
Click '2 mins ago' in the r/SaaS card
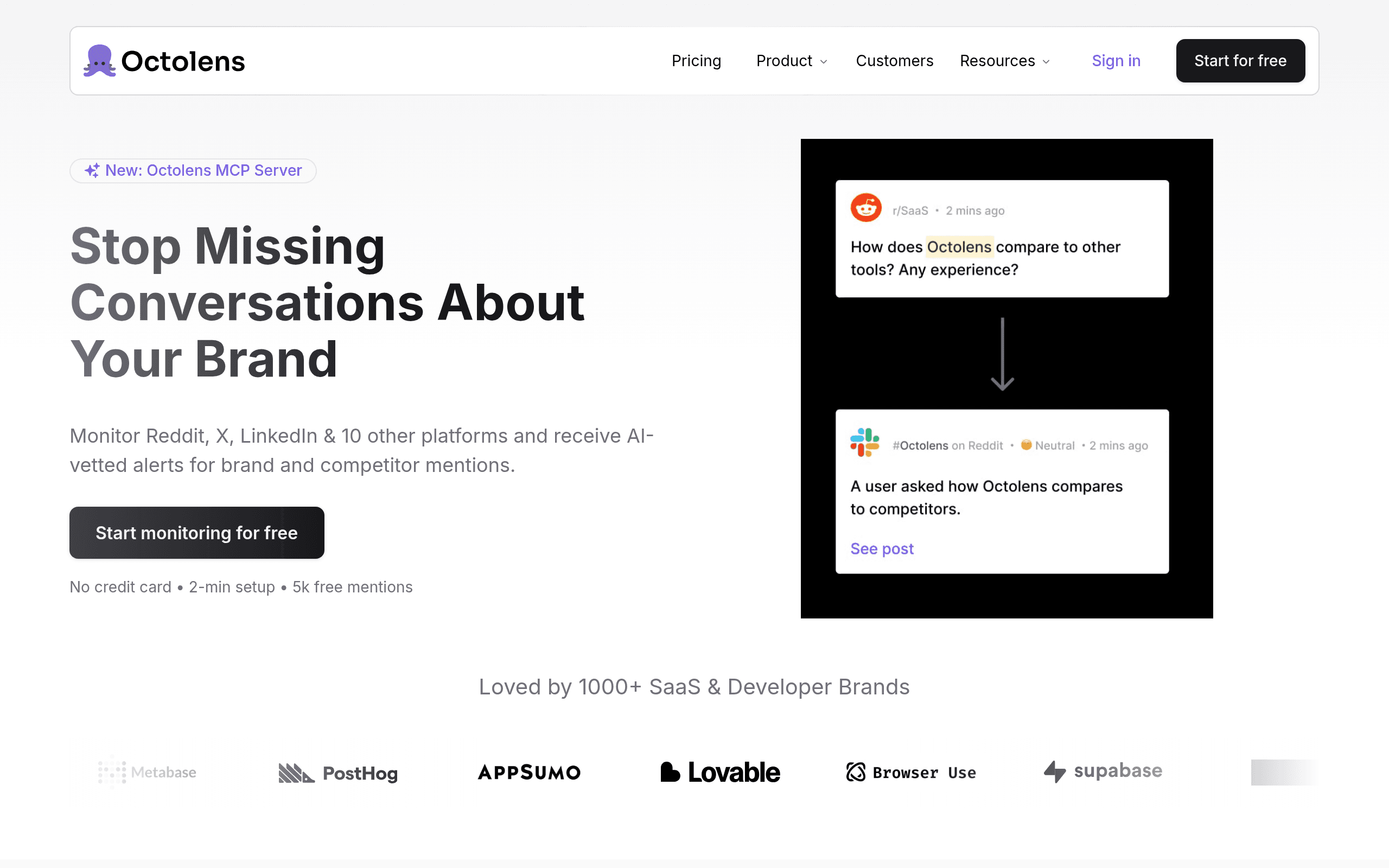coord(975,210)
